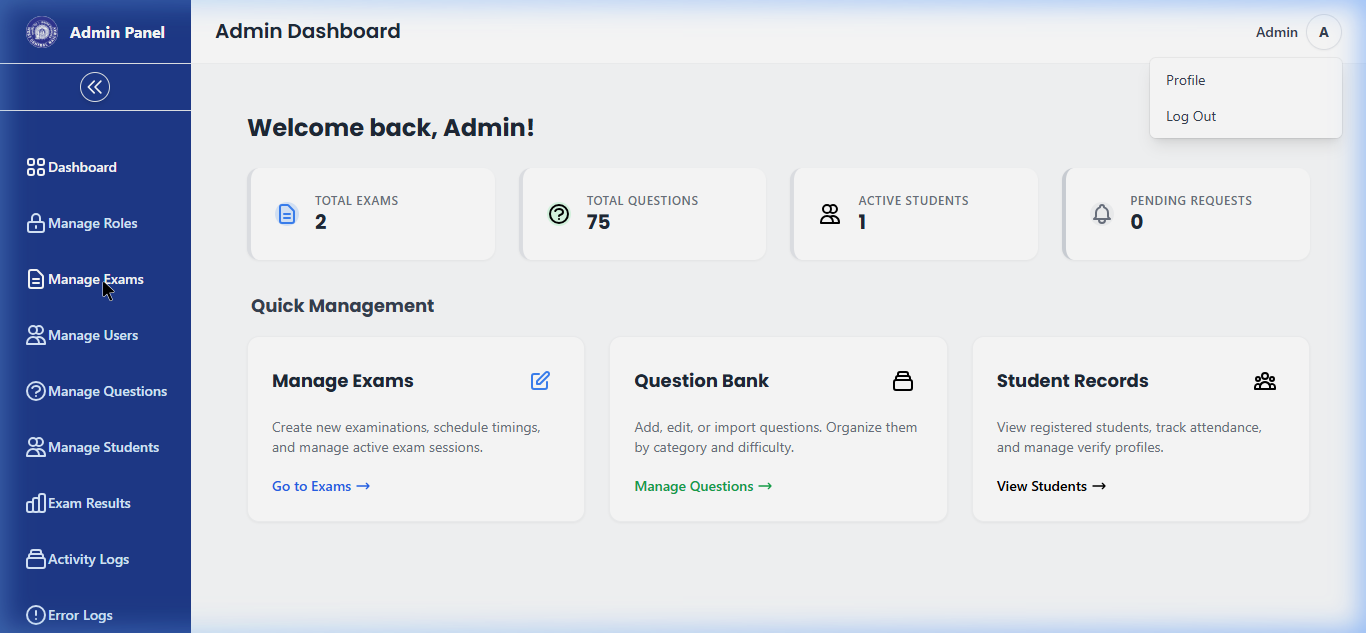Click the edit pencil icon on Manage Exams card
Image resolution: width=1366 pixels, height=633 pixels.
point(540,380)
